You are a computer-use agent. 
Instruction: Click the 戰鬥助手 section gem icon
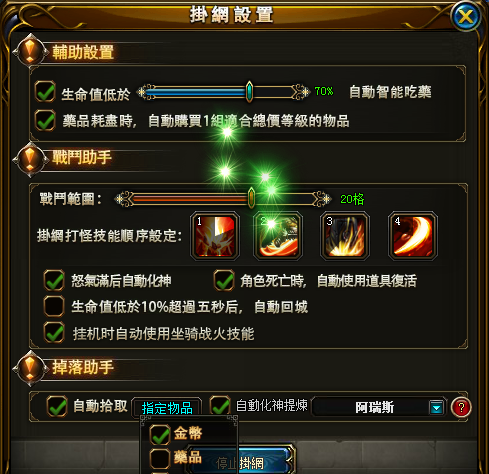click(x=30, y=159)
